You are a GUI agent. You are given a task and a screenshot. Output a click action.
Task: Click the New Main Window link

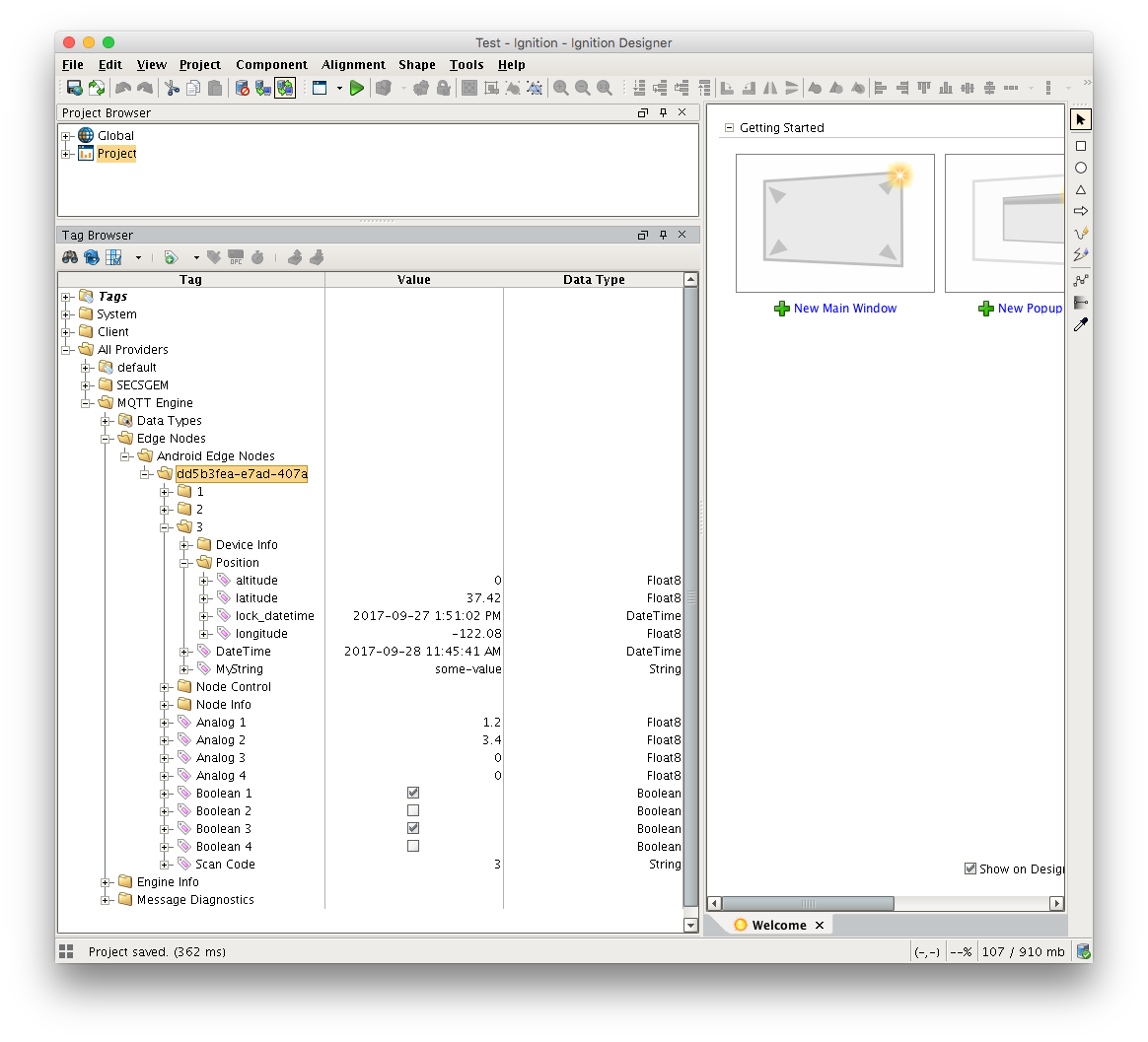coord(845,309)
